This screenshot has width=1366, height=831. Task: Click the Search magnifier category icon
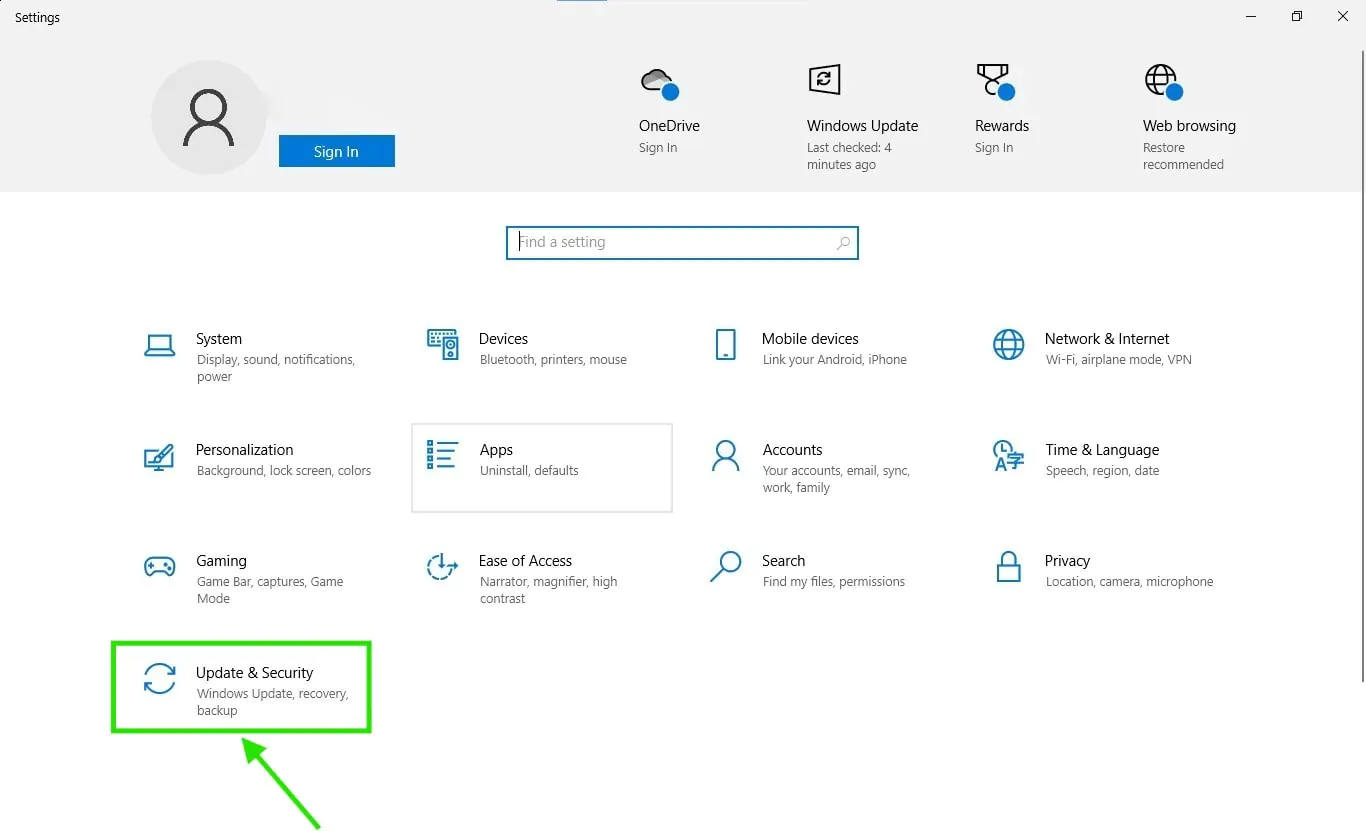725,567
